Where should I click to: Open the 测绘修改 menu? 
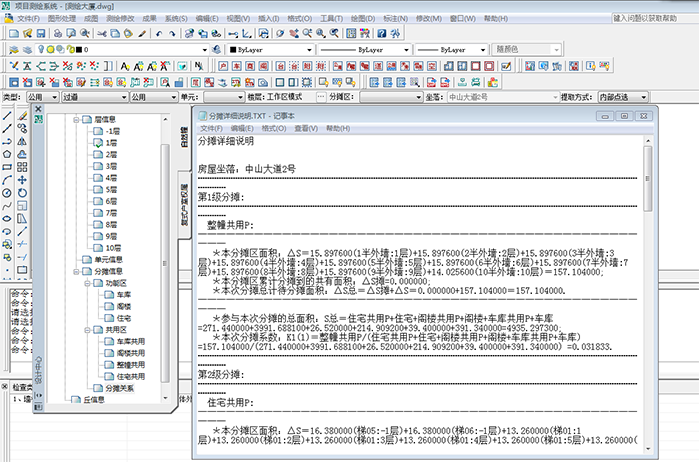tap(120, 19)
